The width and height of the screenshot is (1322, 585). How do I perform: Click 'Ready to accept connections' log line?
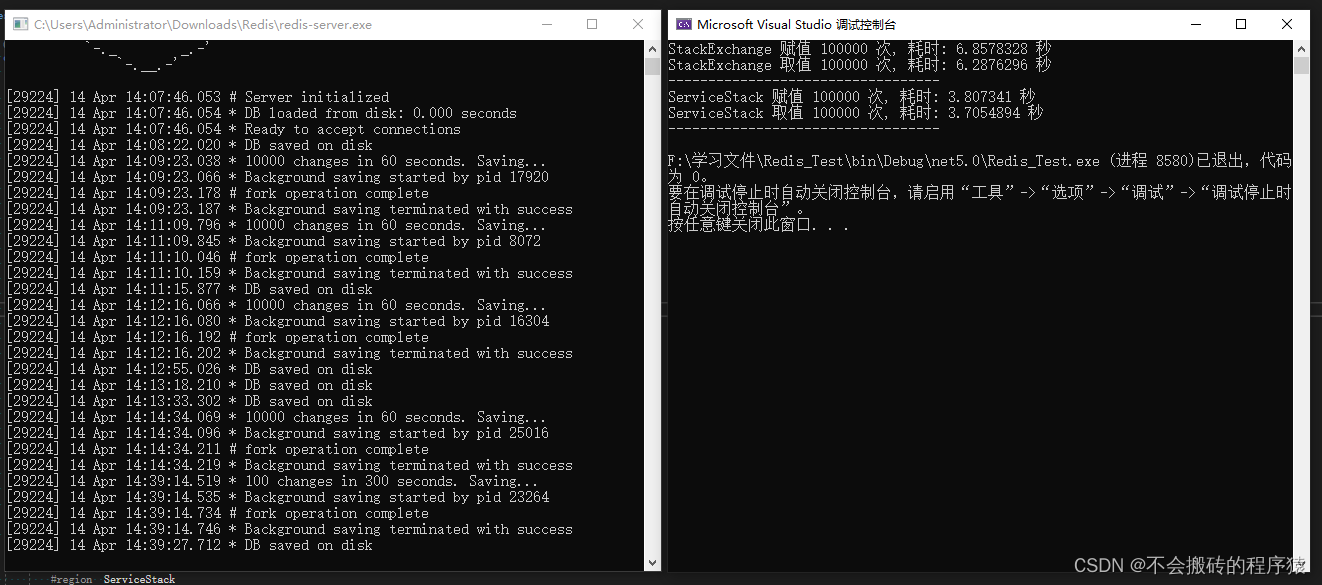coord(233,129)
